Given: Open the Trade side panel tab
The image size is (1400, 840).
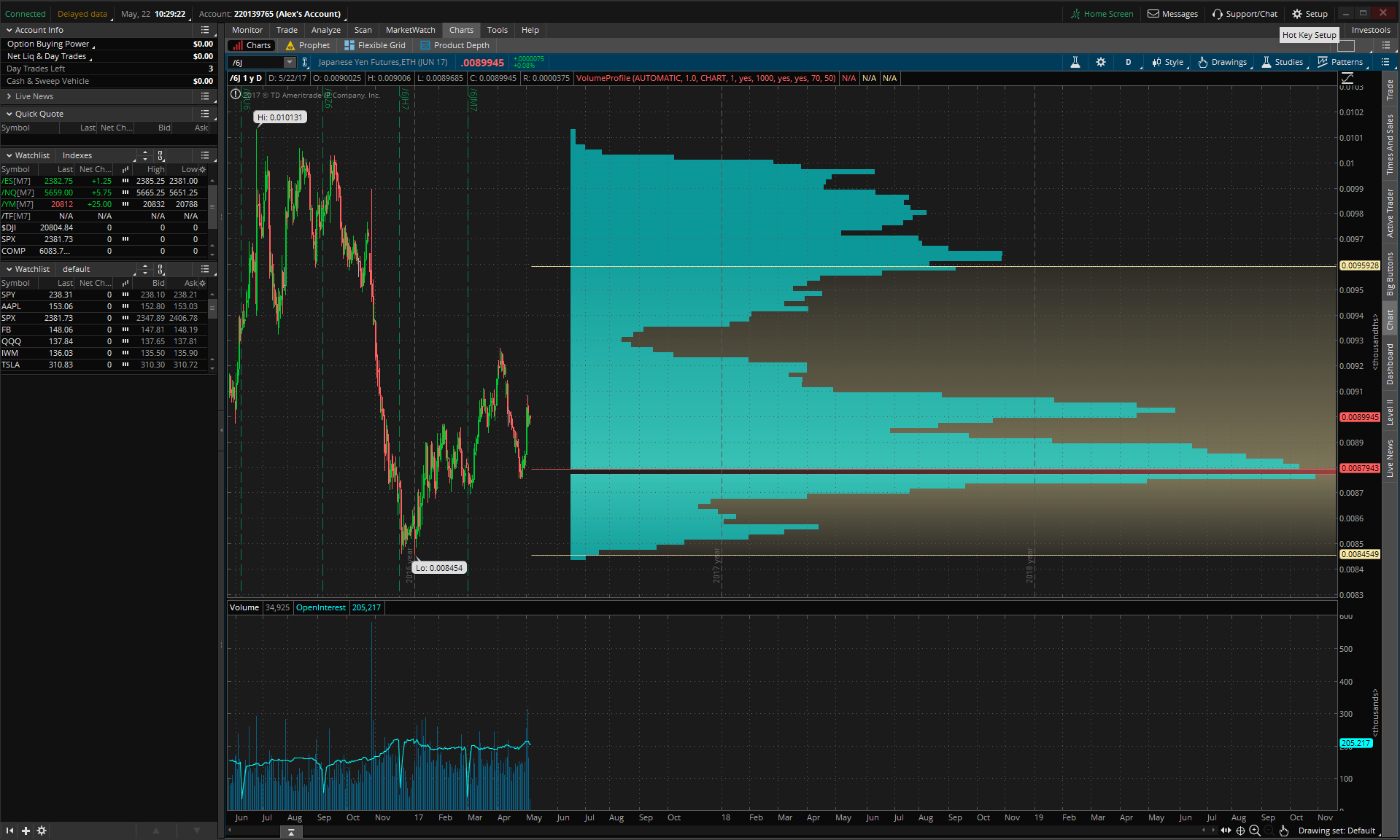Looking at the screenshot, I should 1390,90.
